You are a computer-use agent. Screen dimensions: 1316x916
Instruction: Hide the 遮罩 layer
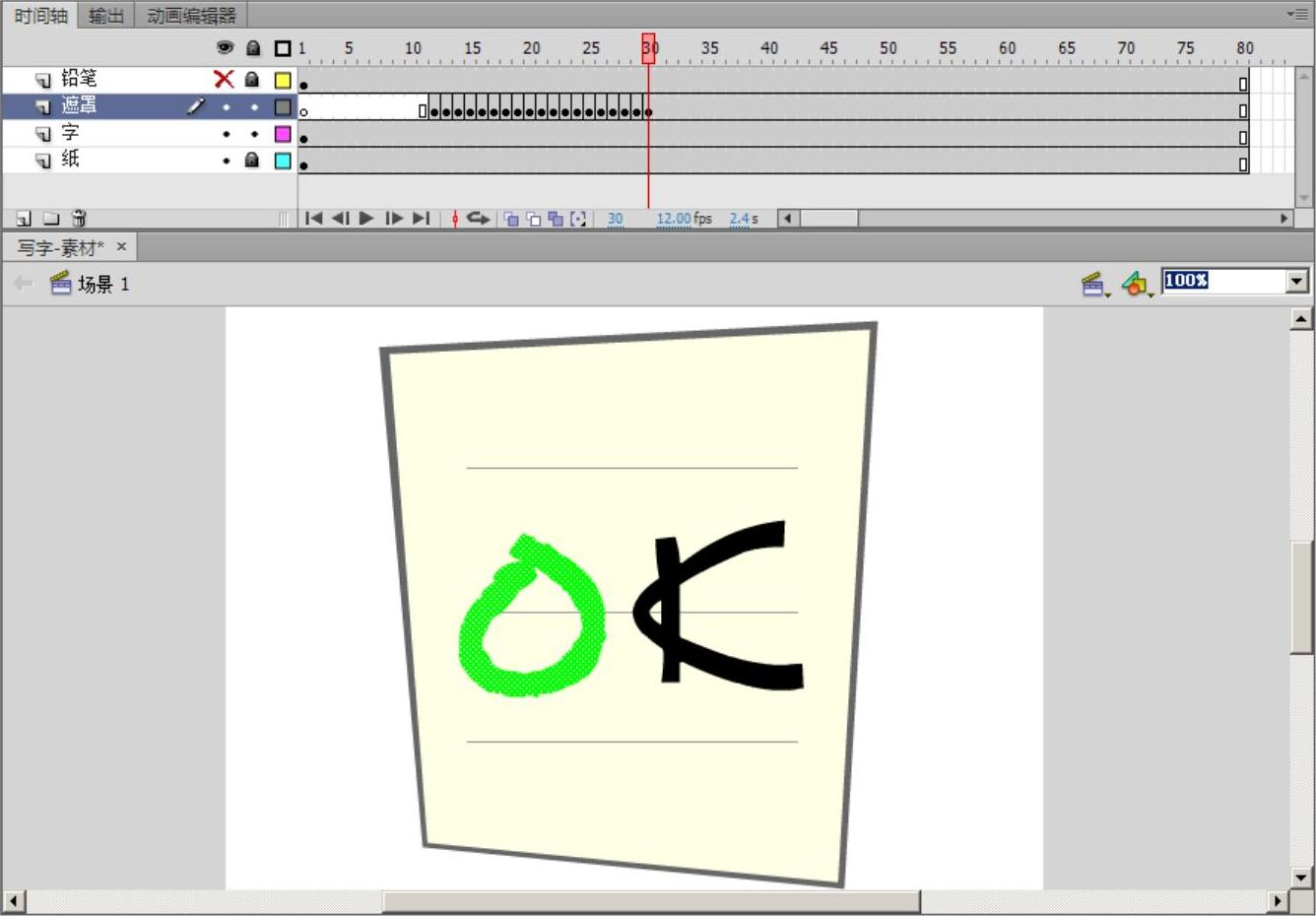[x=227, y=106]
